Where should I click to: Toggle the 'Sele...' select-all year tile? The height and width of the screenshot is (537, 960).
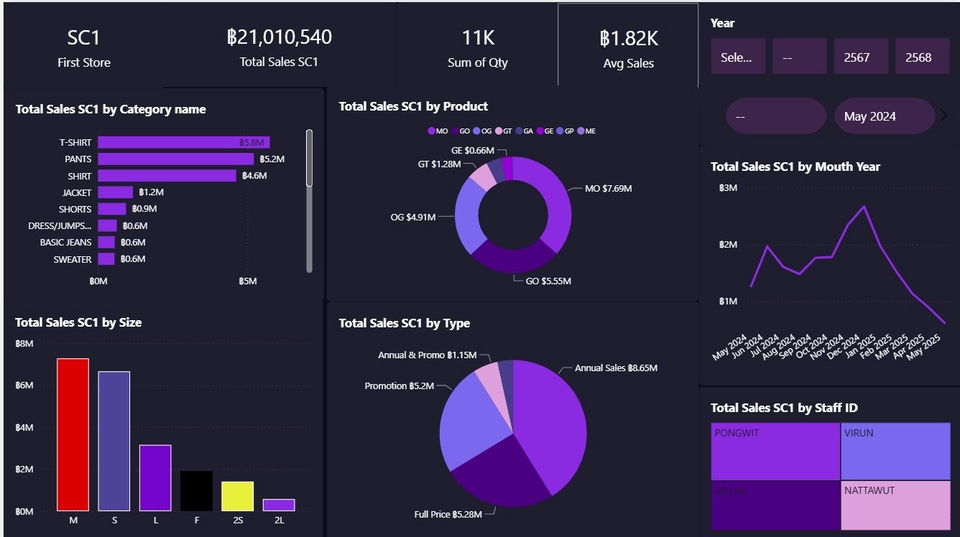[738, 57]
